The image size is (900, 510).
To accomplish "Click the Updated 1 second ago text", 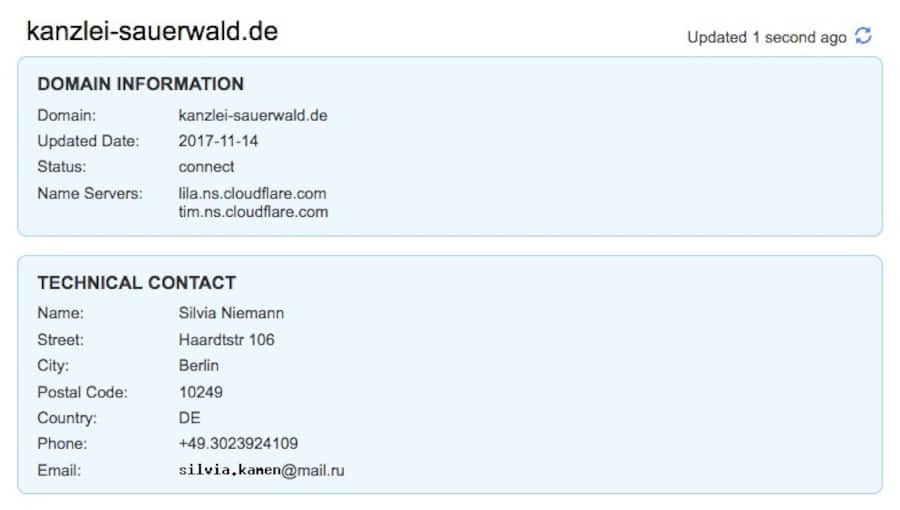I will click(x=766, y=37).
